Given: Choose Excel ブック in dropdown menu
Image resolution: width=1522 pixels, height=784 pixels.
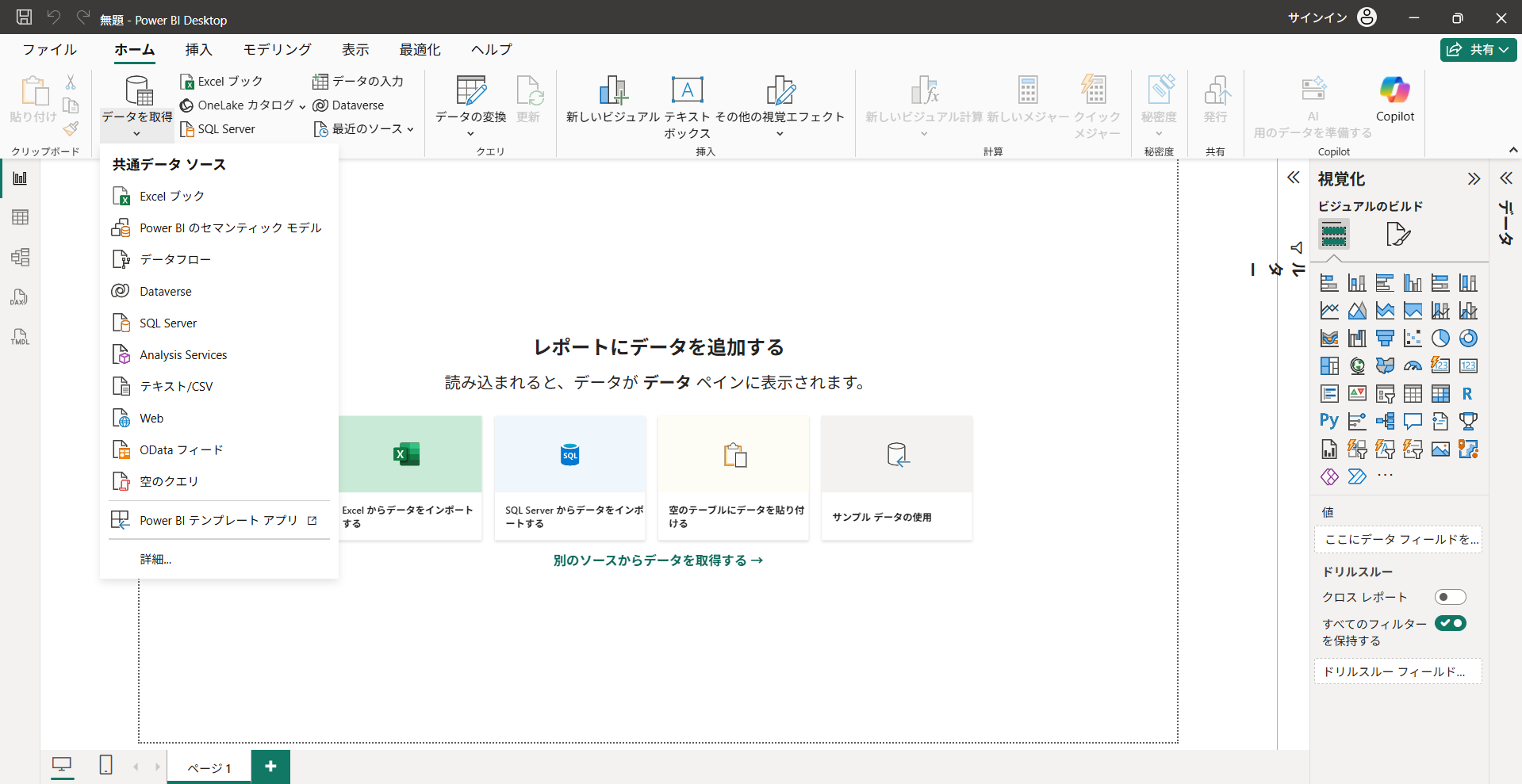Looking at the screenshot, I should [219, 196].
